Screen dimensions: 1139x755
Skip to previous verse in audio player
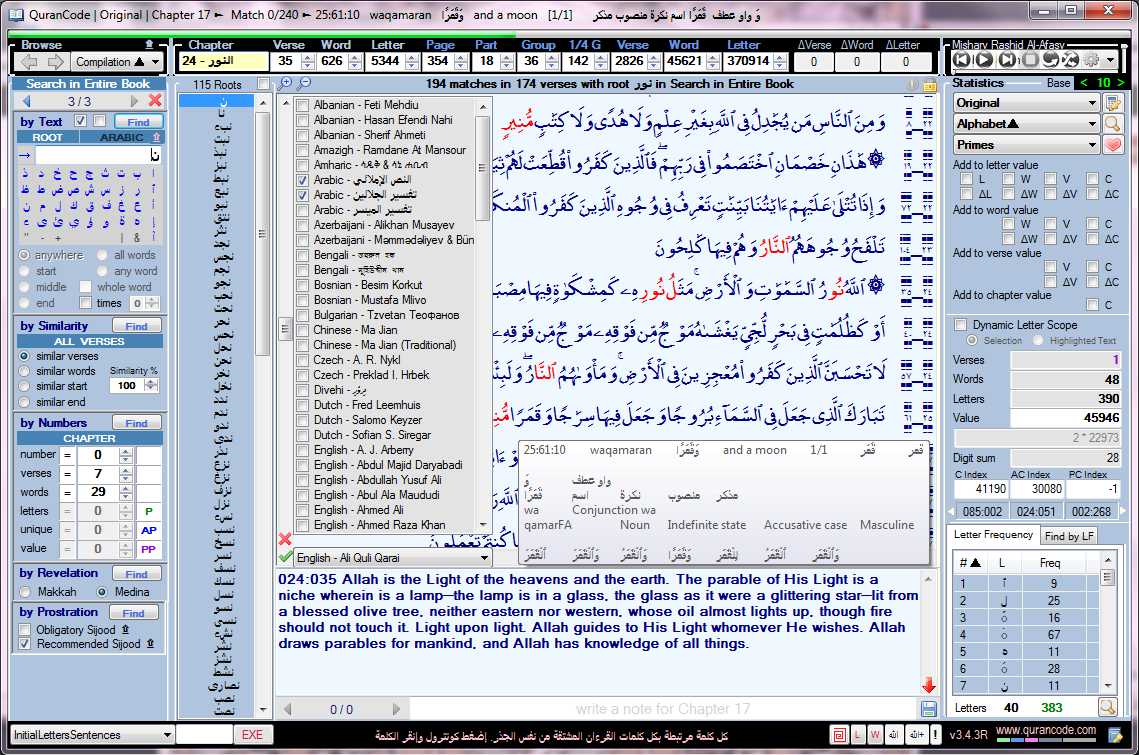coord(962,61)
